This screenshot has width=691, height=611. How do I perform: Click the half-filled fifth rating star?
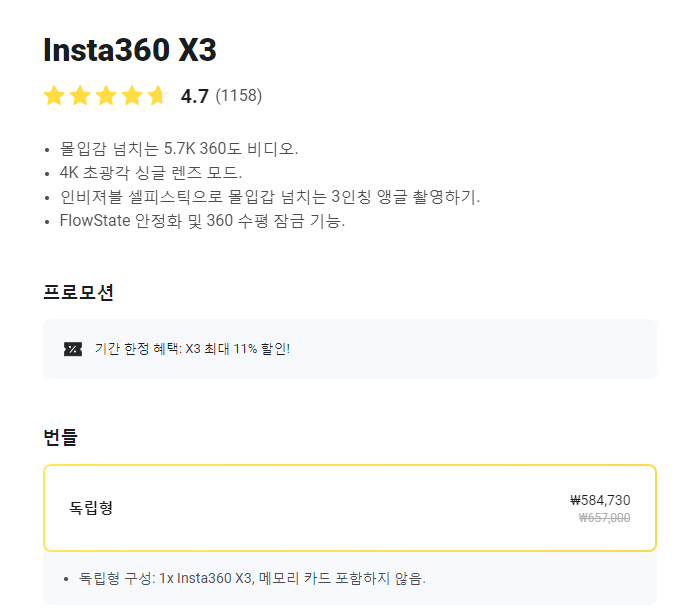click(157, 96)
